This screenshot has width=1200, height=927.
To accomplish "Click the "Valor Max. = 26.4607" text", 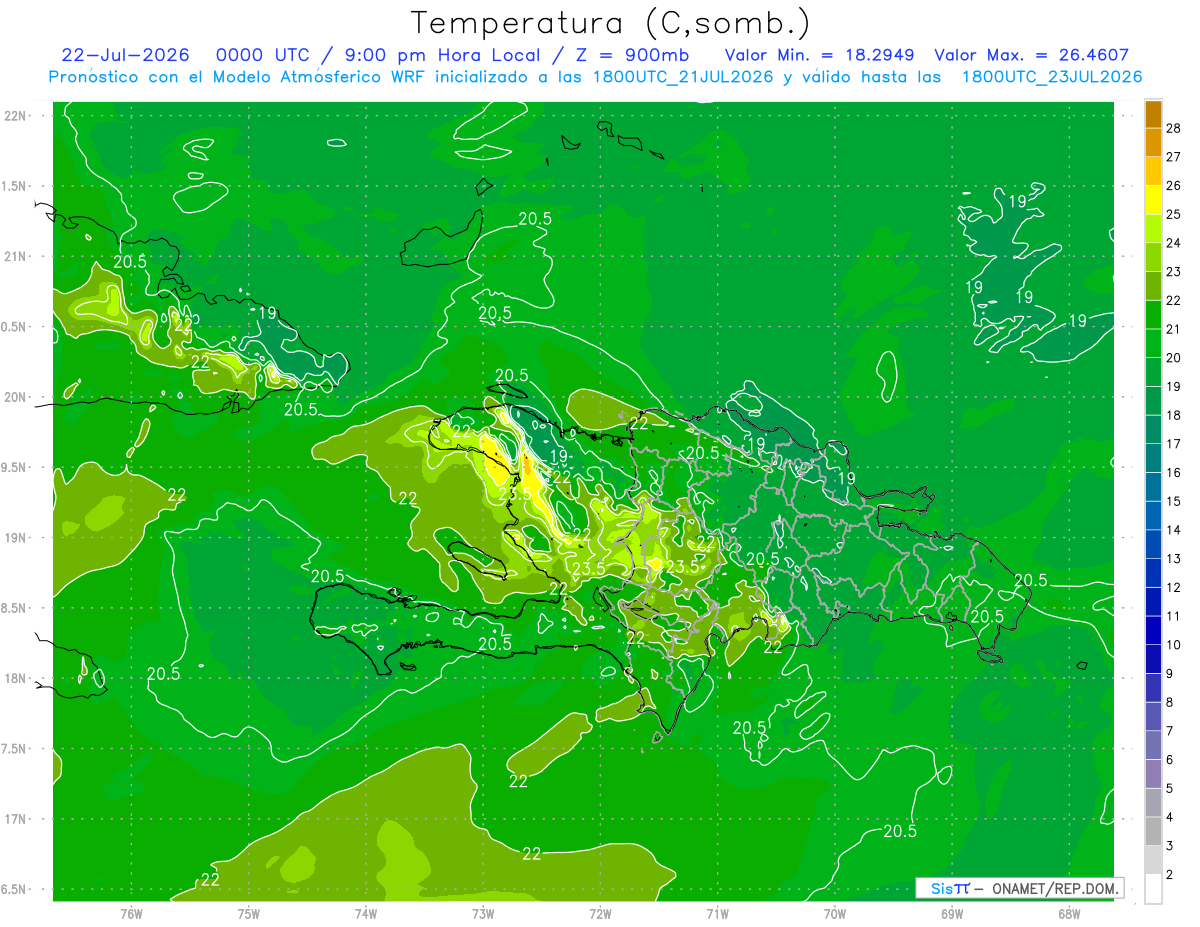I will pos(1032,55).
